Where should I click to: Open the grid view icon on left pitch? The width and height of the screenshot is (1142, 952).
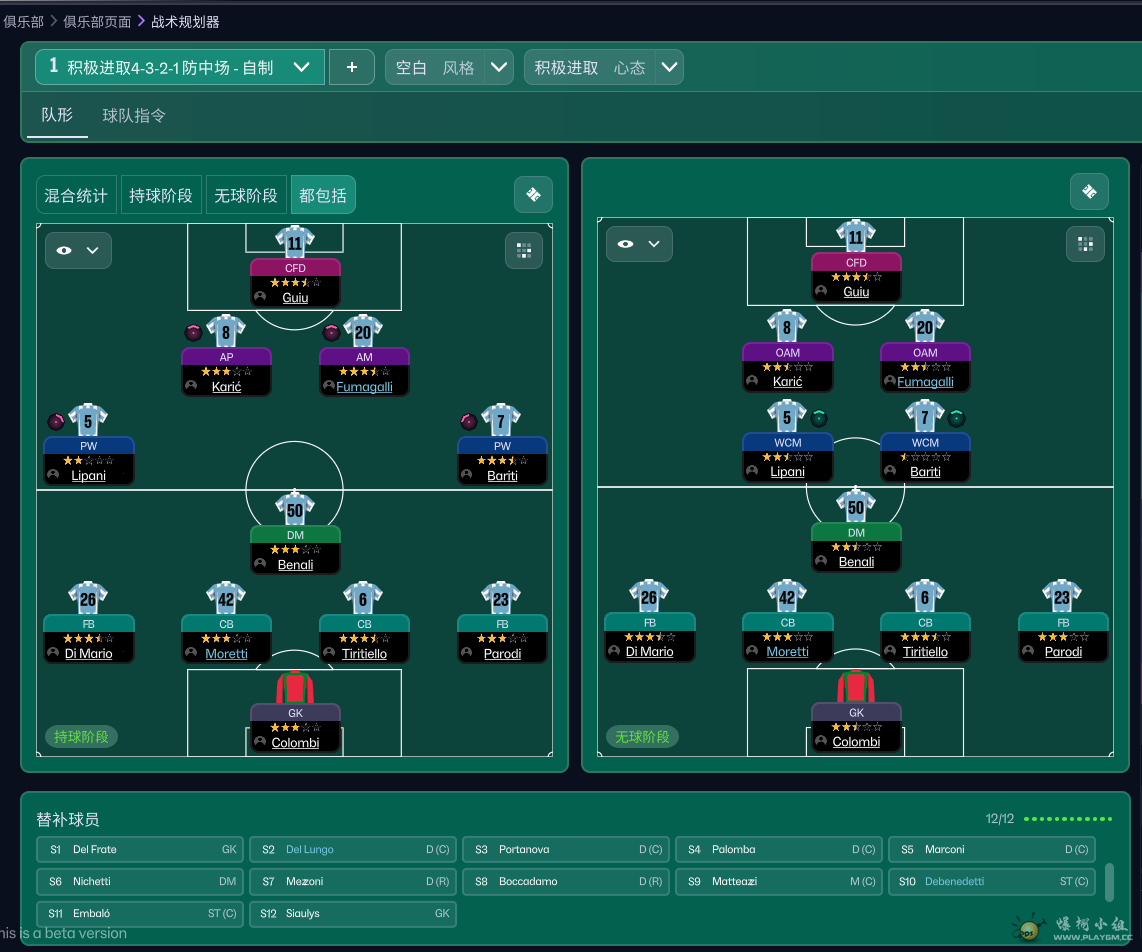point(524,250)
